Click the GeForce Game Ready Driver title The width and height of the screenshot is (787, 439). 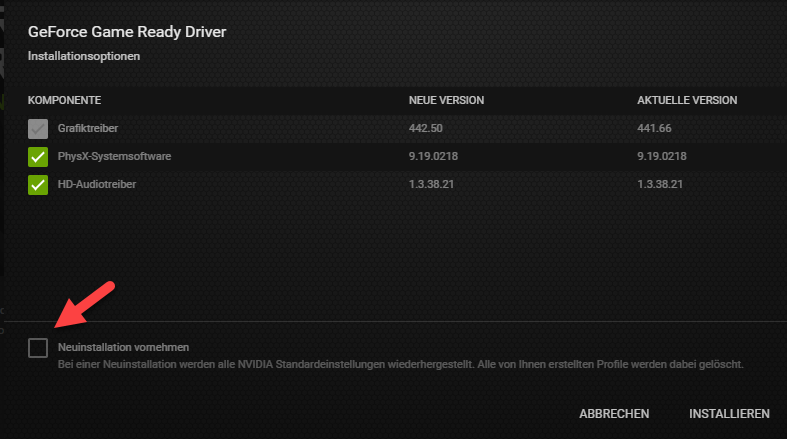pos(127,32)
